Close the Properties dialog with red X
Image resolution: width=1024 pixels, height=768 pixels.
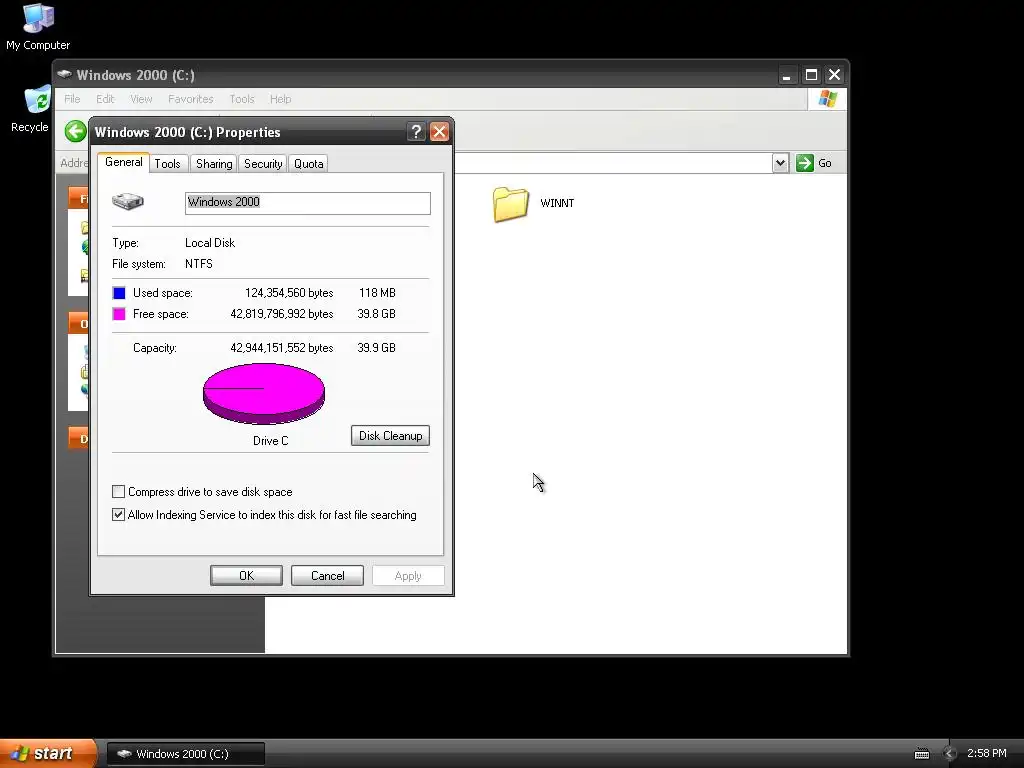(440, 132)
